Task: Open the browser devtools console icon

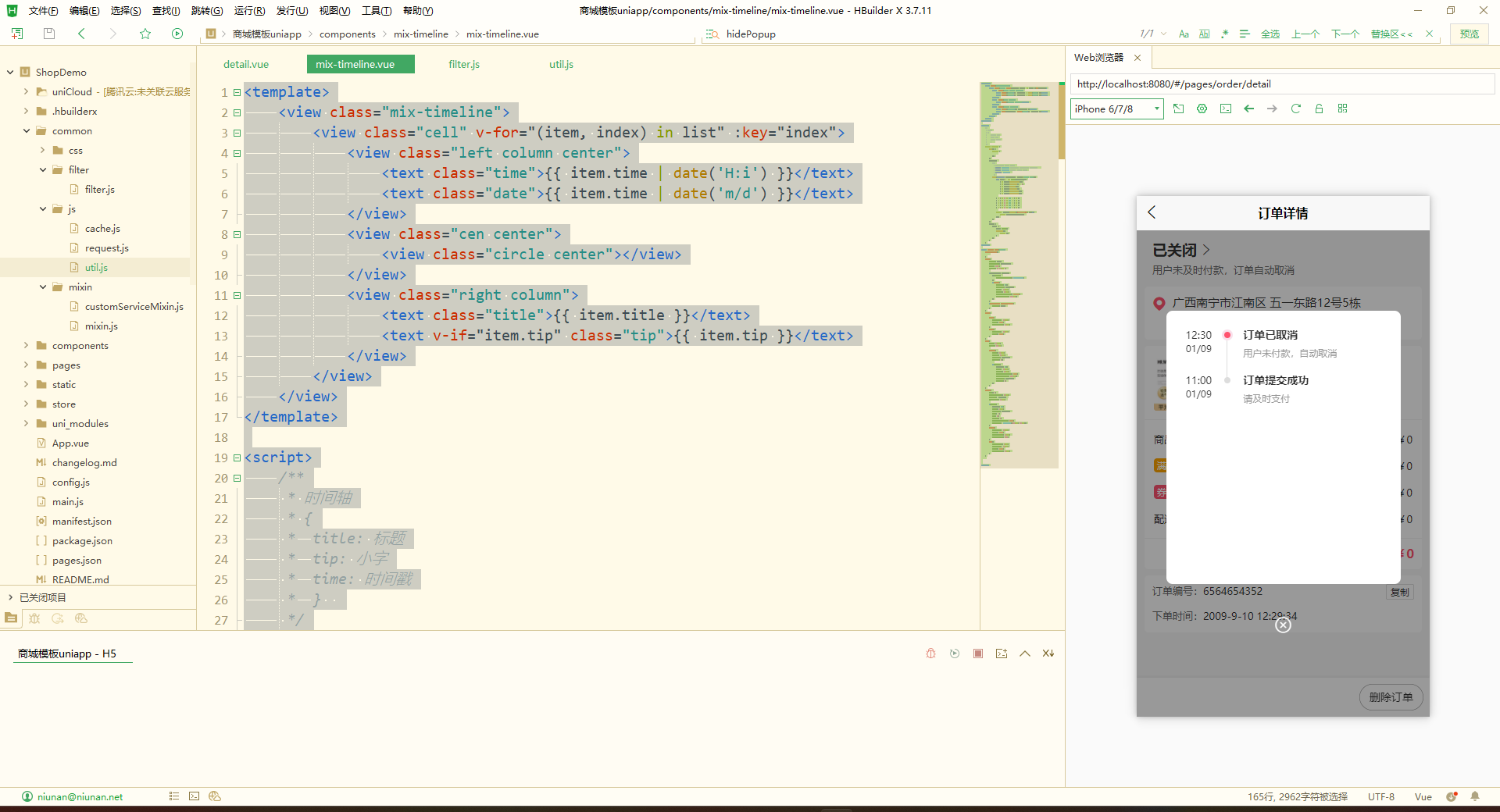Action: point(1225,109)
